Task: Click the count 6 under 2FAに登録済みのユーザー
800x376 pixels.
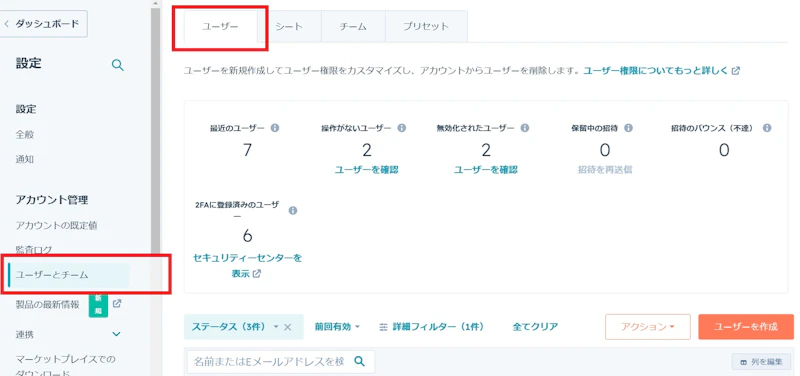Action: pos(247,236)
